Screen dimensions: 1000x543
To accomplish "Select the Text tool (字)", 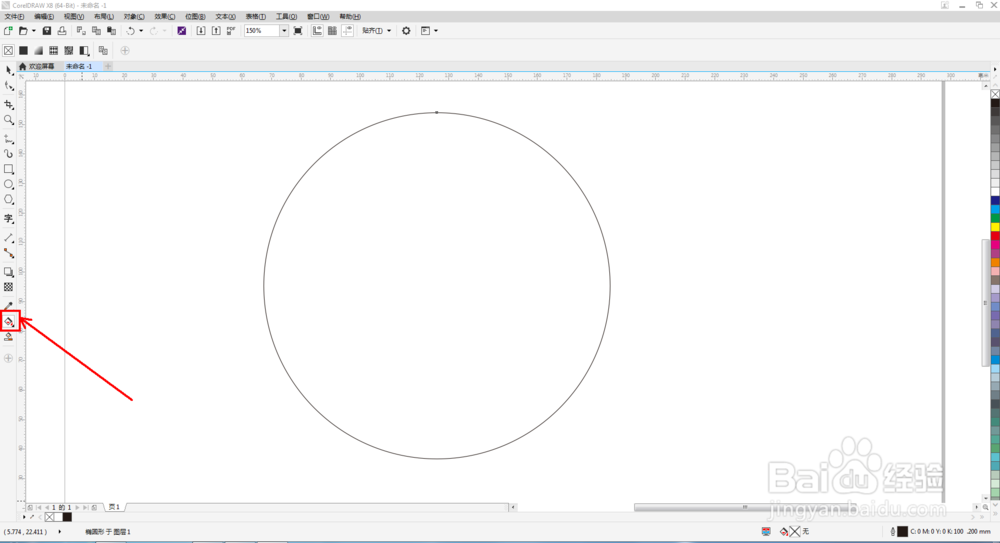I will (x=8, y=218).
